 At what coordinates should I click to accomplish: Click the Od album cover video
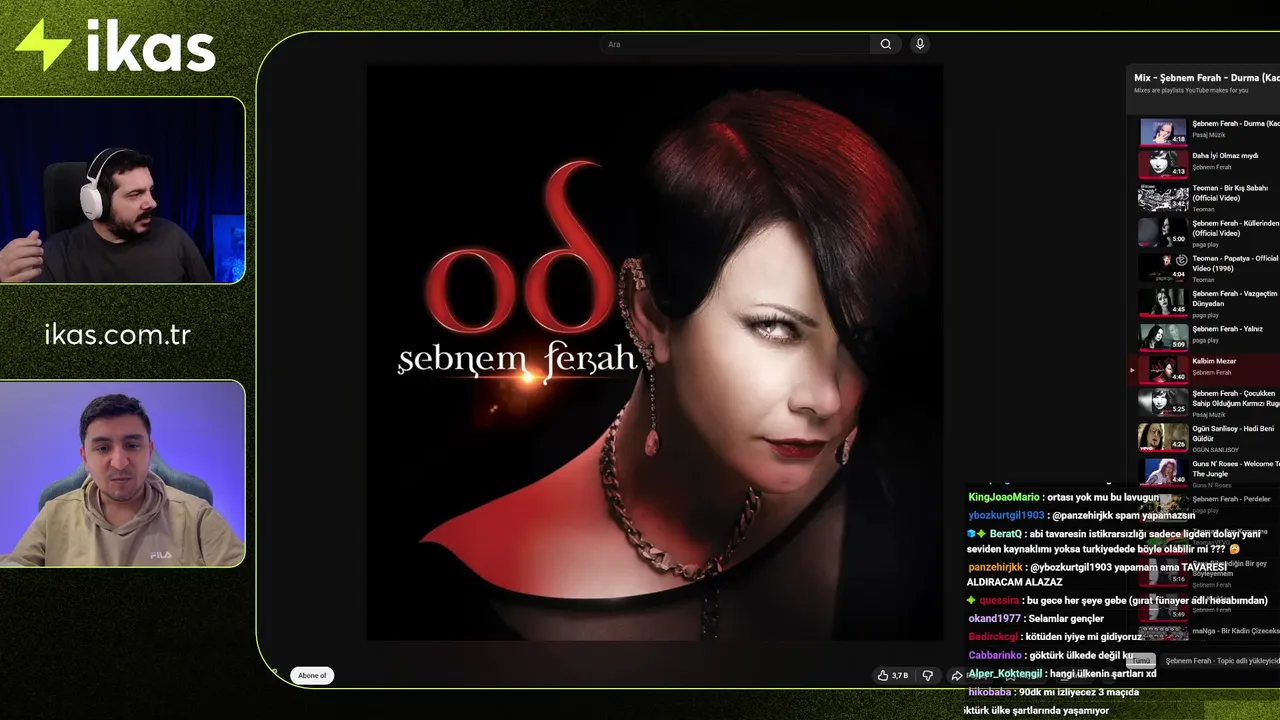click(654, 352)
